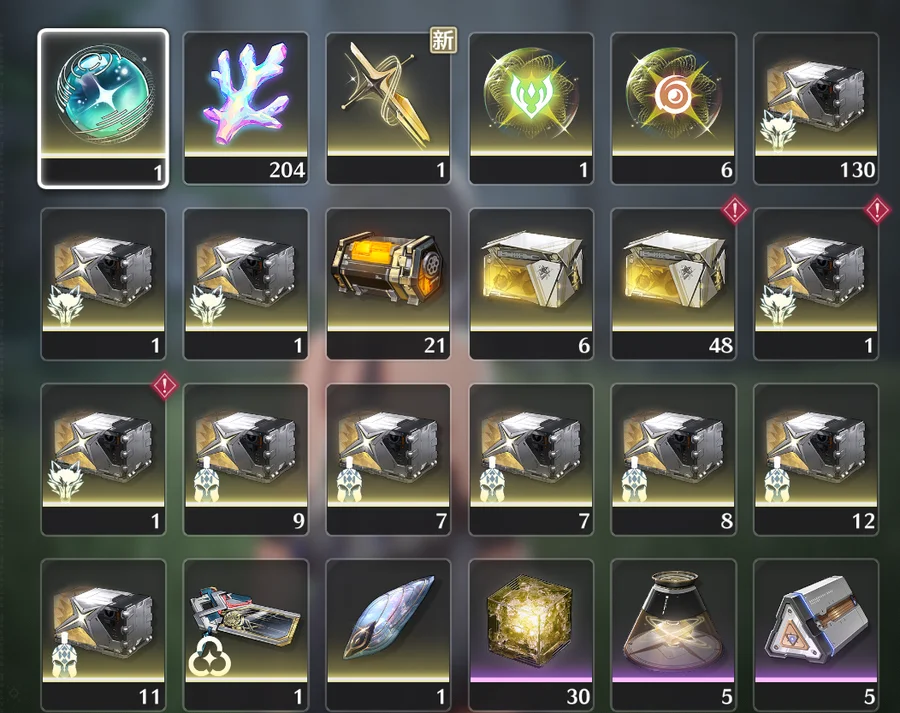The width and height of the screenshot is (900, 713).
Task: Open the new golden dagger item
Action: pyautogui.click(x=388, y=108)
